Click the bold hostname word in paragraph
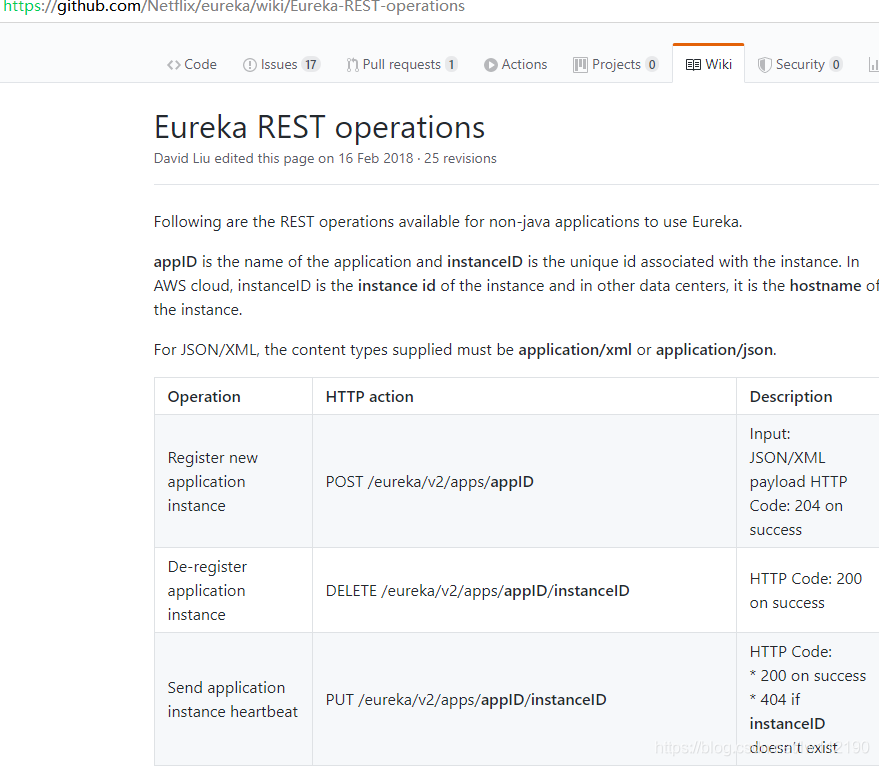879x766 pixels. [825, 286]
